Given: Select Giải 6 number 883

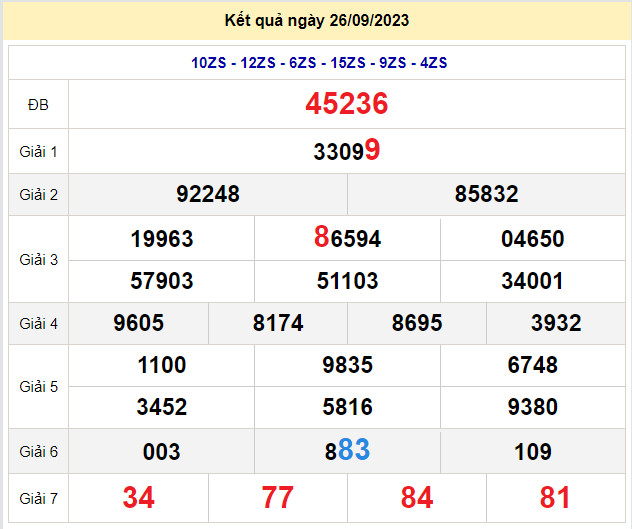Looking at the screenshot, I should pos(347,450).
